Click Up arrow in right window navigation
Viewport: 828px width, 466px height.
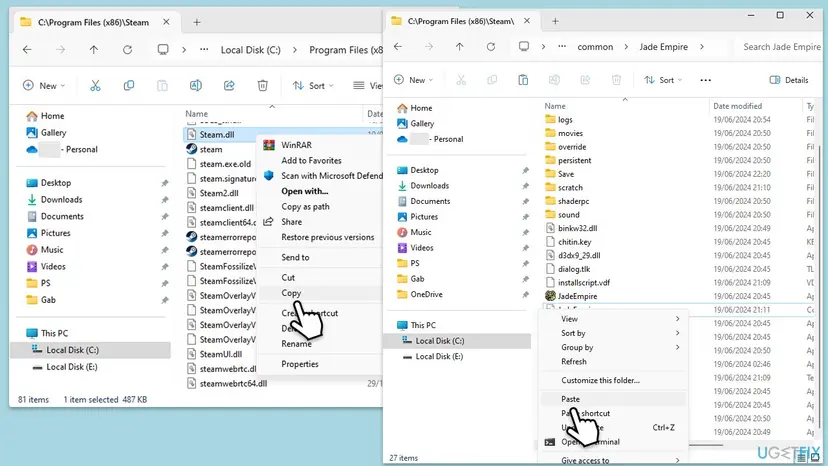(x=459, y=46)
